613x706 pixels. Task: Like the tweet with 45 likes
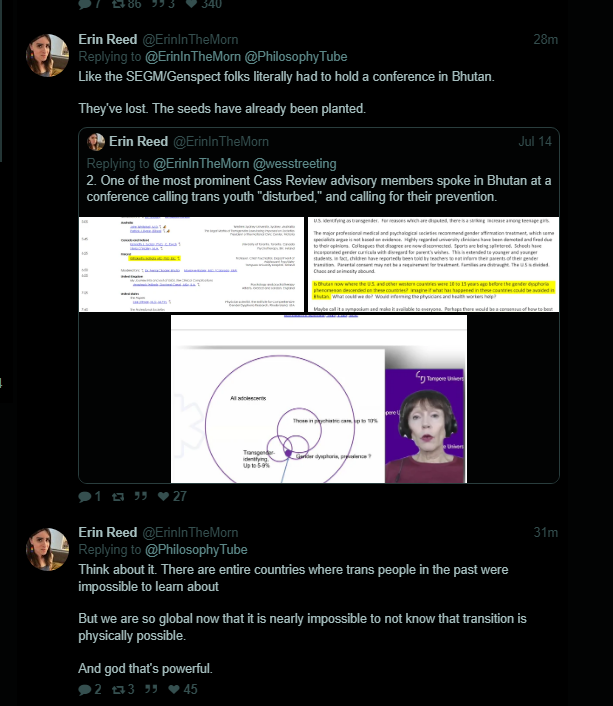coord(173,689)
